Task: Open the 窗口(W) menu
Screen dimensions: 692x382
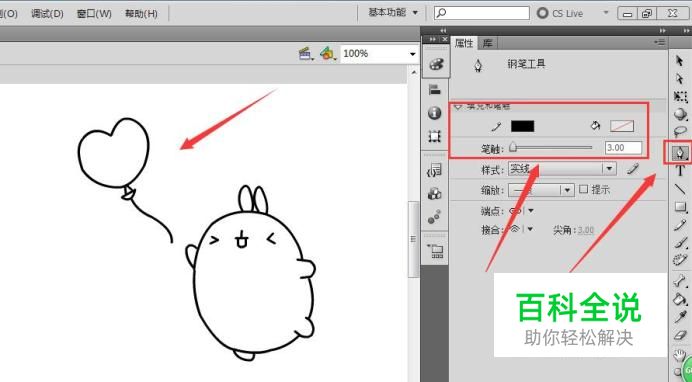Action: pos(94,14)
